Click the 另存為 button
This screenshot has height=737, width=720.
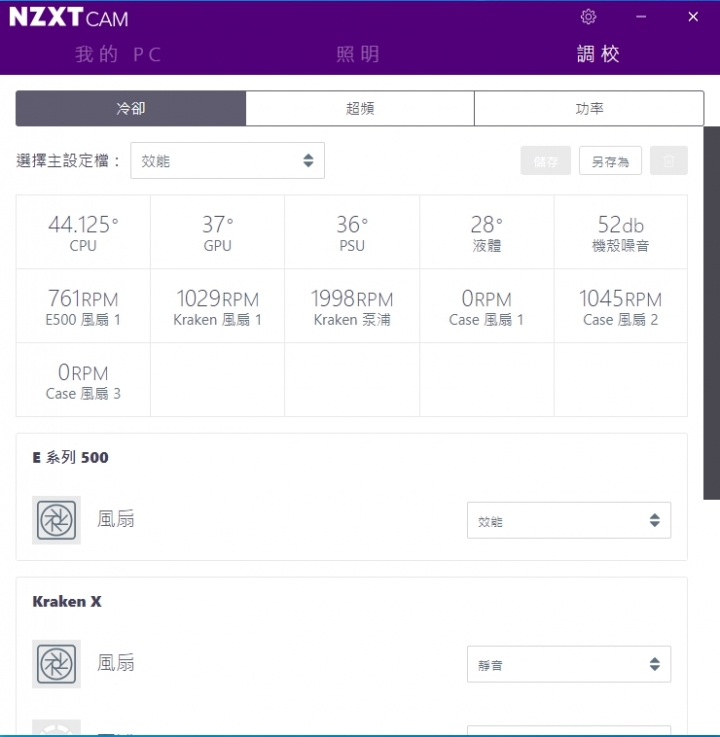coord(610,161)
